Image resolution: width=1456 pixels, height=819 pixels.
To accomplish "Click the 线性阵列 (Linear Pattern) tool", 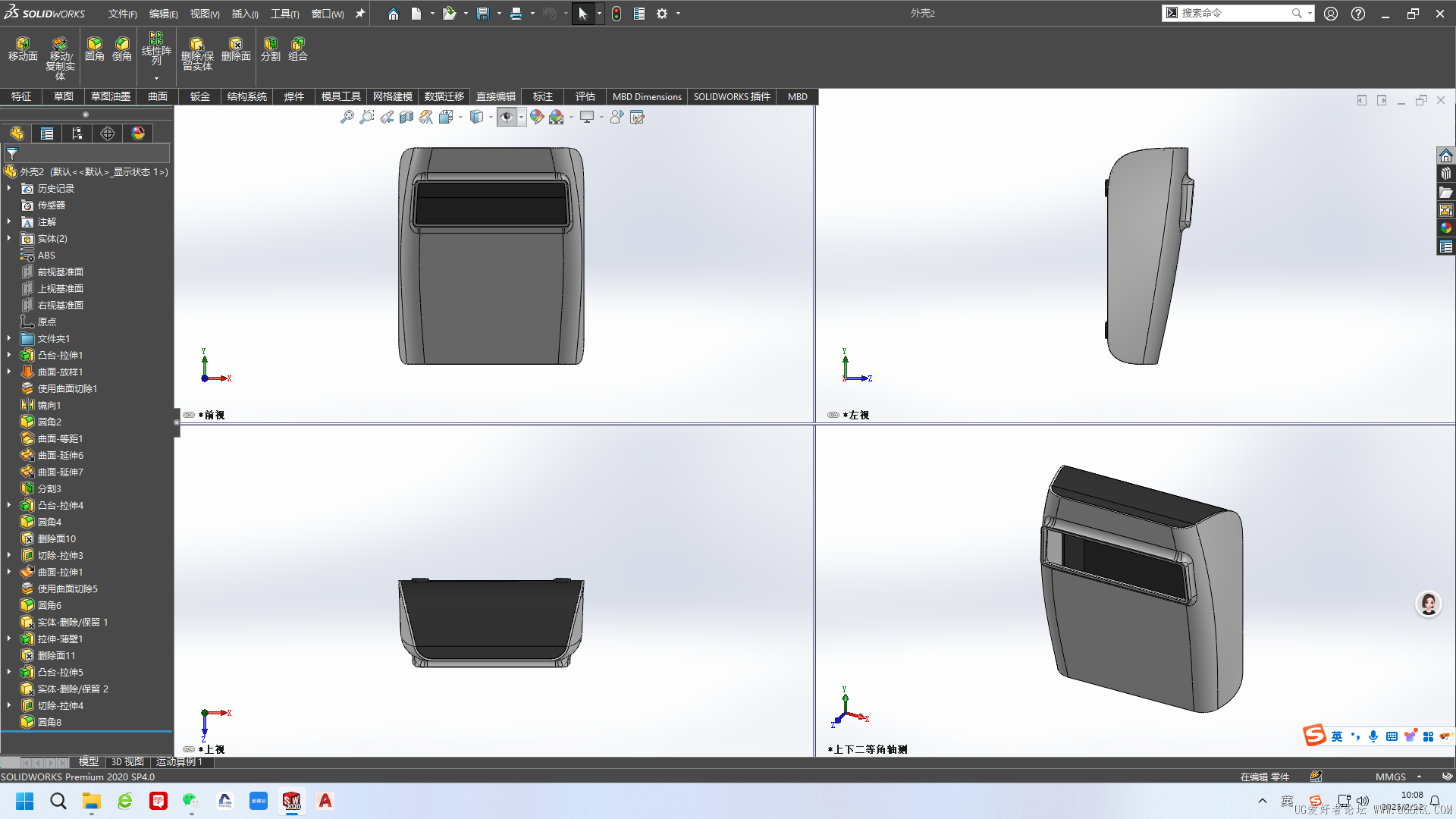I will point(156,49).
